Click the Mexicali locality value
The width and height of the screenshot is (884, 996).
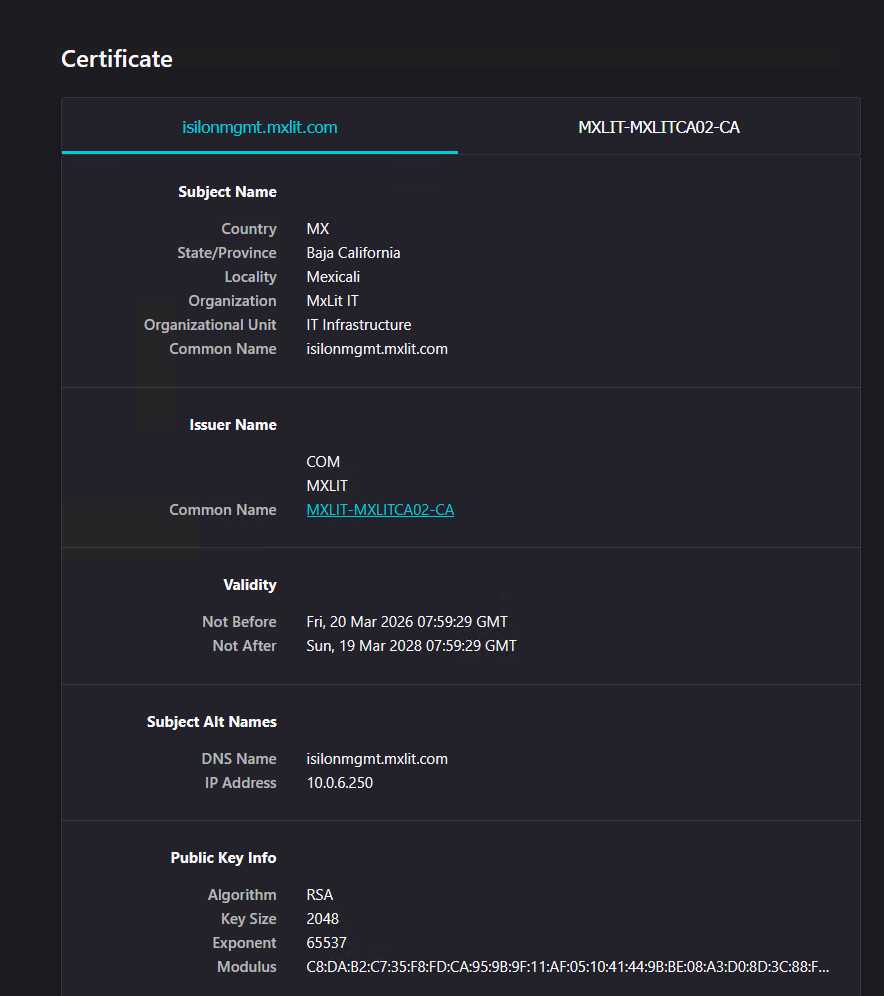(x=333, y=276)
